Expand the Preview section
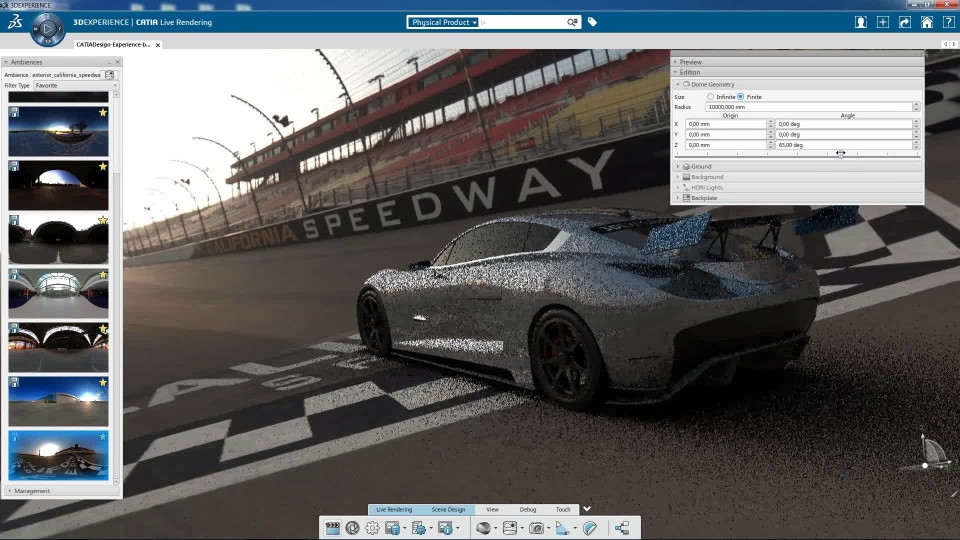 [x=675, y=62]
